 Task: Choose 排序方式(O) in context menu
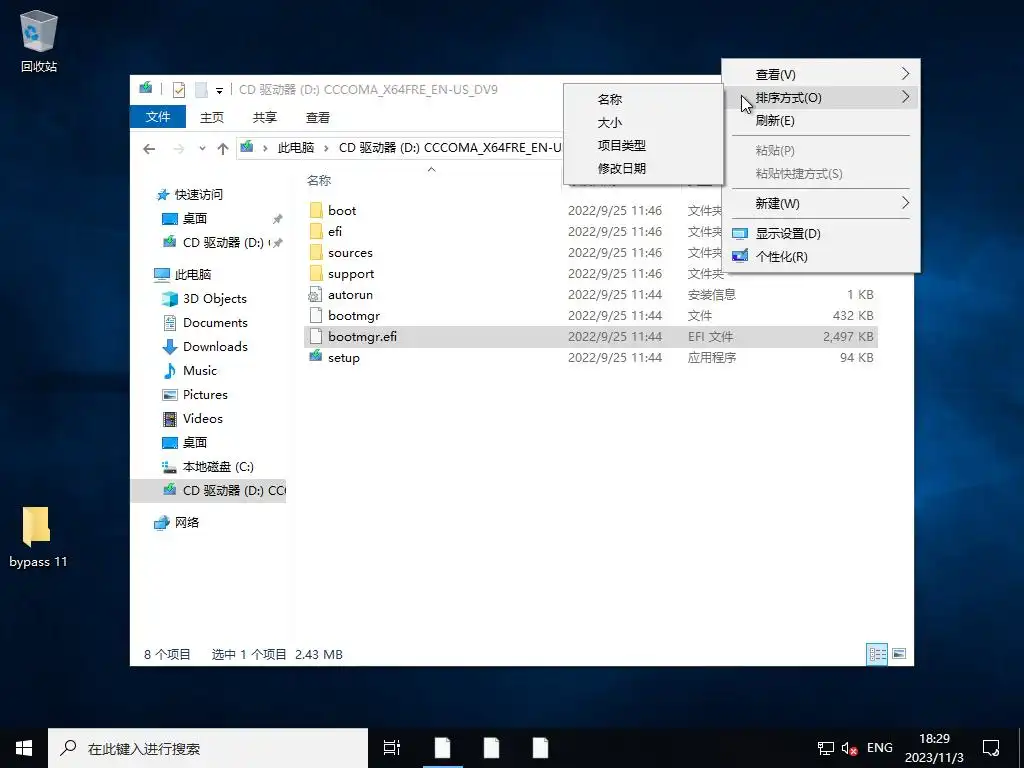click(821, 97)
